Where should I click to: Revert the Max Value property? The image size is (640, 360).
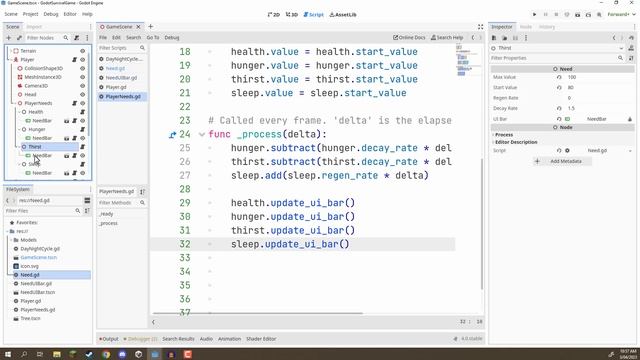(x=559, y=77)
